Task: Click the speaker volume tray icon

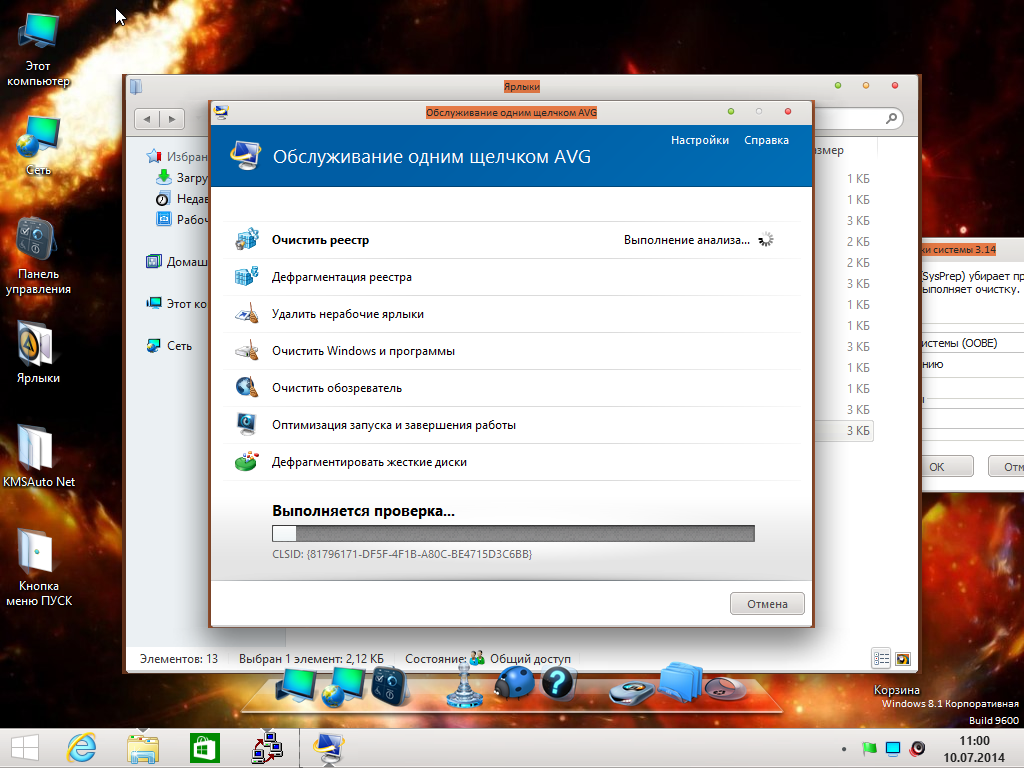Action: point(918,748)
